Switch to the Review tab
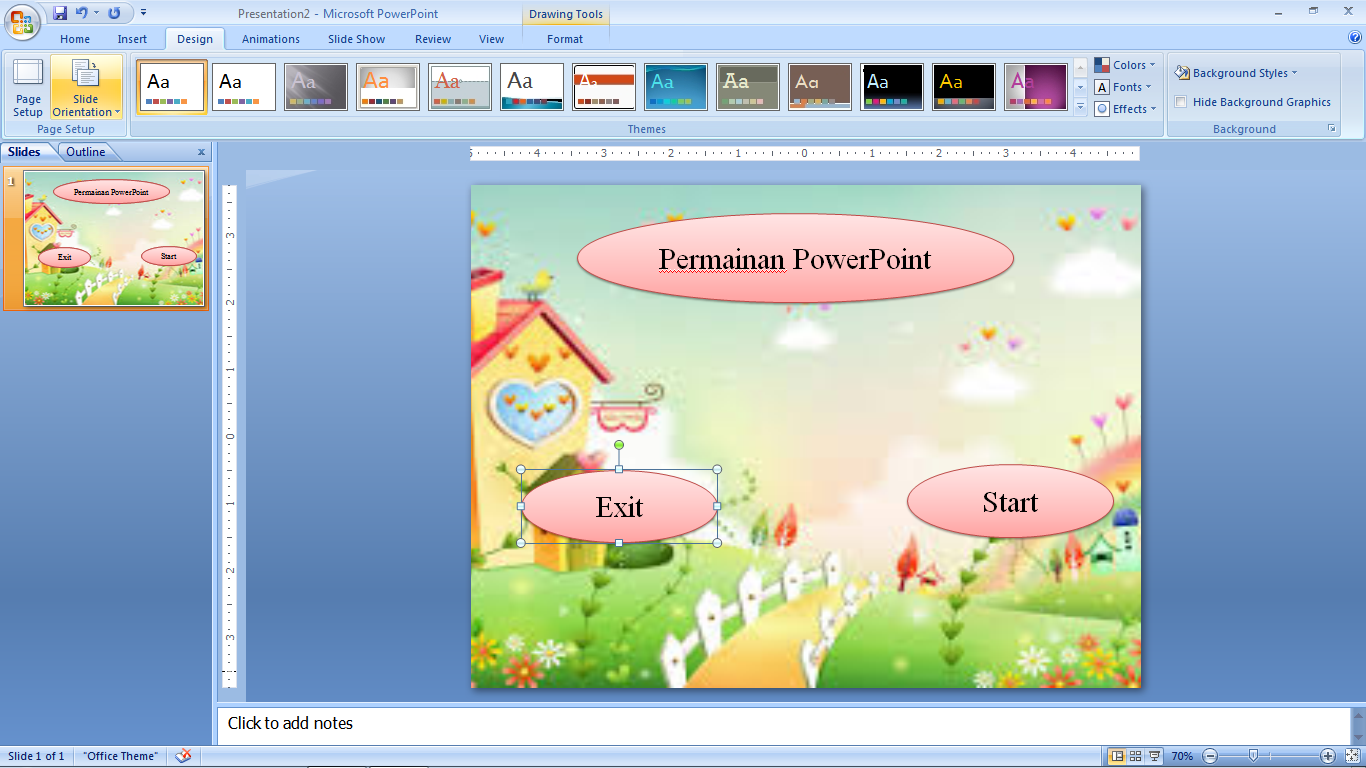Screen dimensions: 1366x768 pyautogui.click(x=433, y=39)
